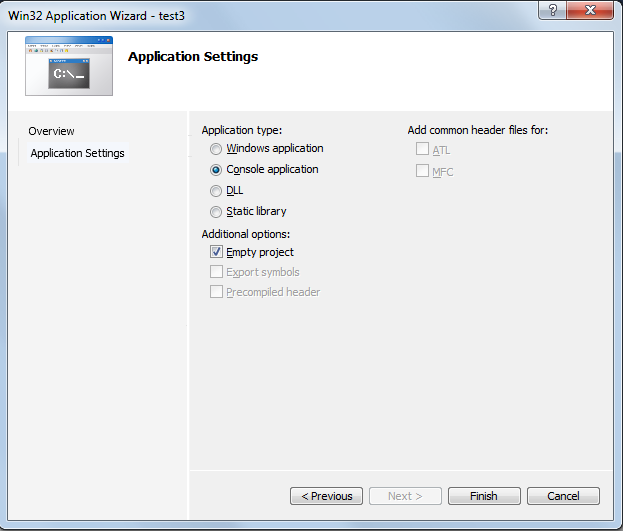Go to the Overview page
The image size is (623, 531).
(51, 131)
